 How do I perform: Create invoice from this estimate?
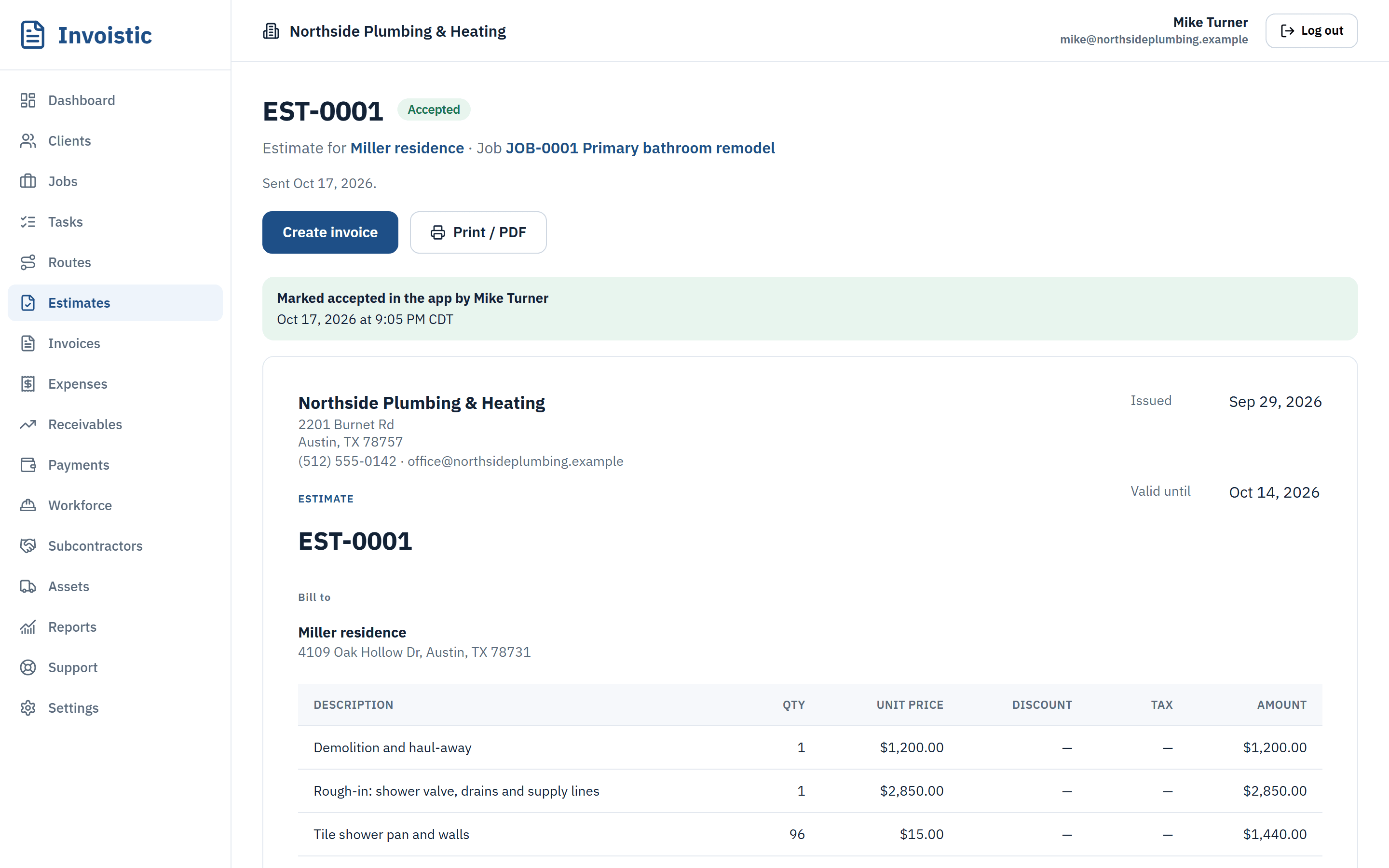pyautogui.click(x=330, y=232)
